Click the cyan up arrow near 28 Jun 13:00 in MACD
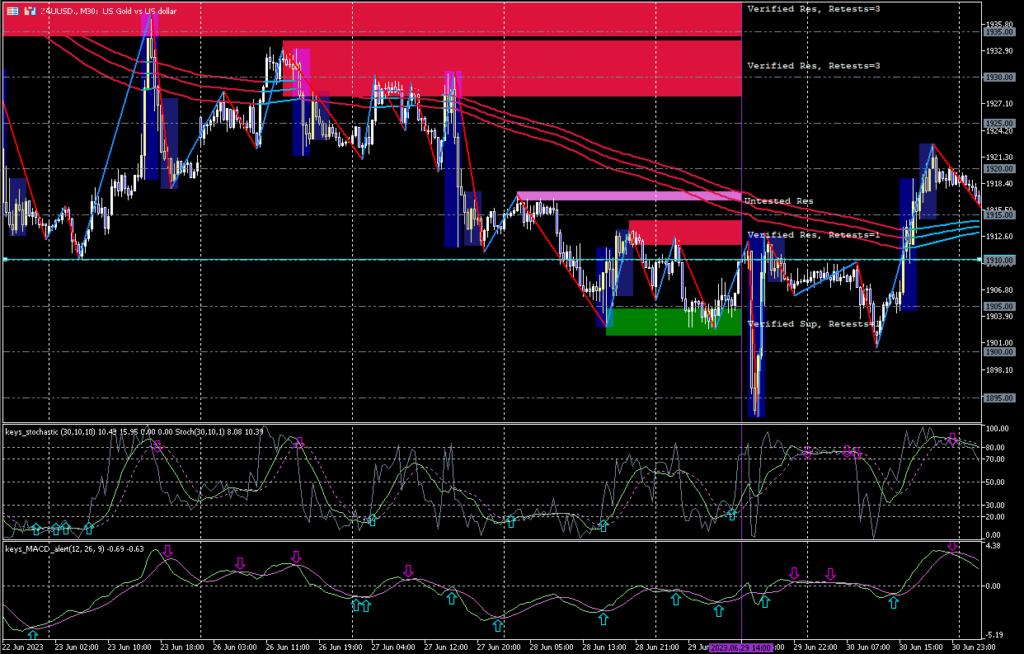 click(x=603, y=619)
